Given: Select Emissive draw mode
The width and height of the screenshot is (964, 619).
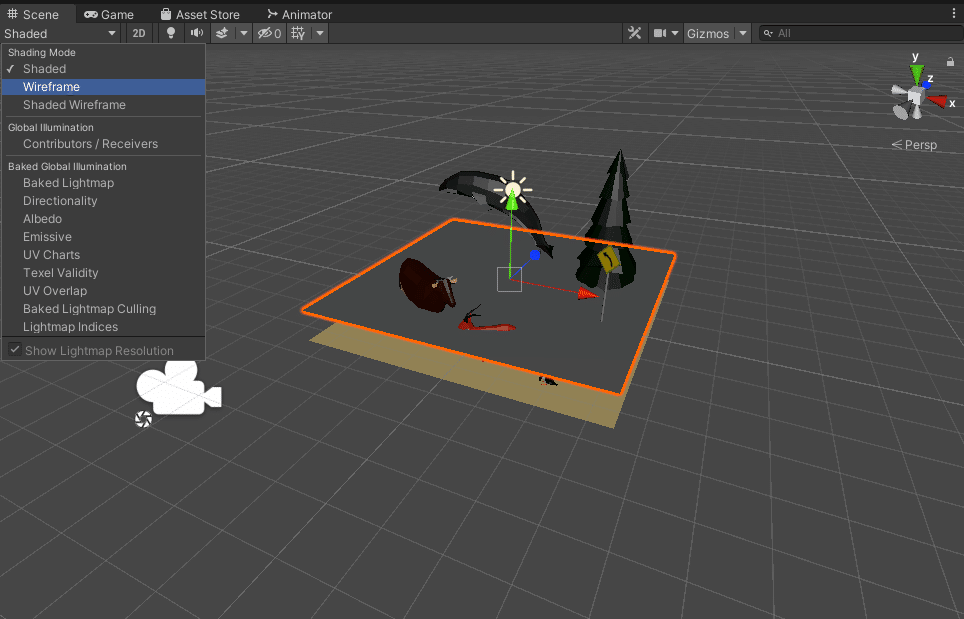Looking at the screenshot, I should tap(103, 237).
